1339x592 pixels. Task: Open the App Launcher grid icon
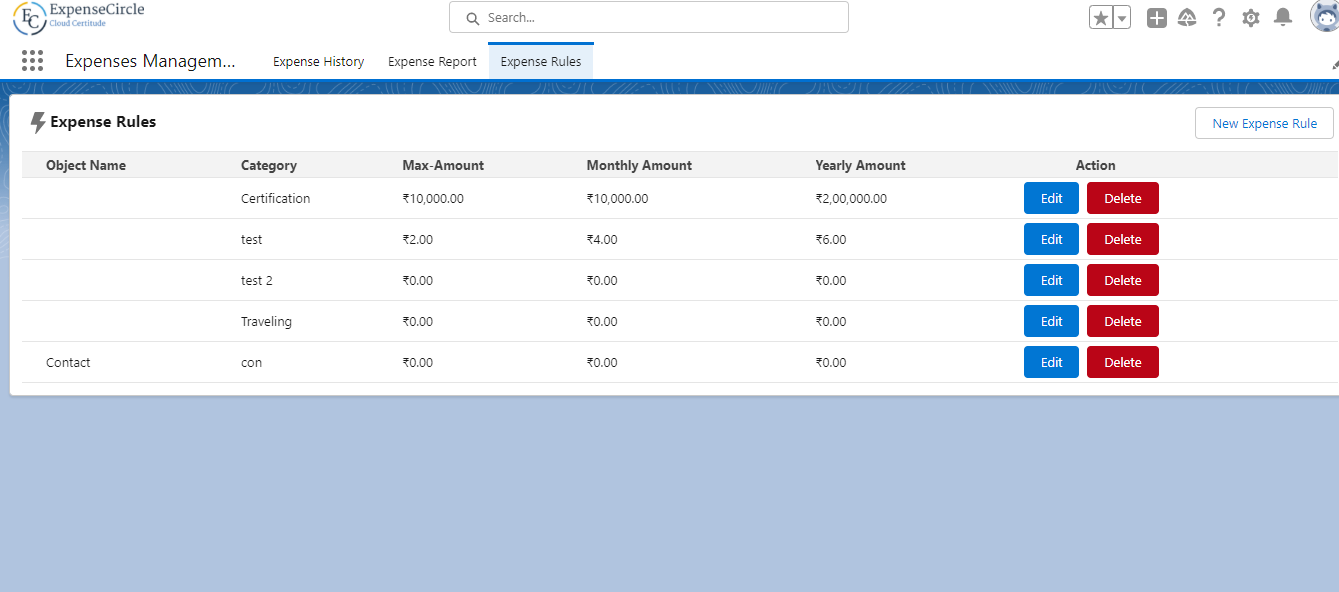pyautogui.click(x=32, y=61)
